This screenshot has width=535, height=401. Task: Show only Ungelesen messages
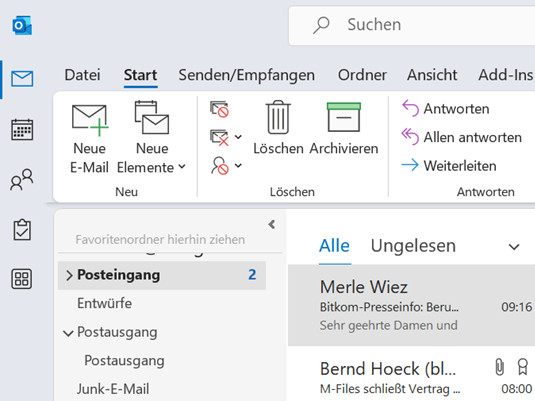pos(413,246)
